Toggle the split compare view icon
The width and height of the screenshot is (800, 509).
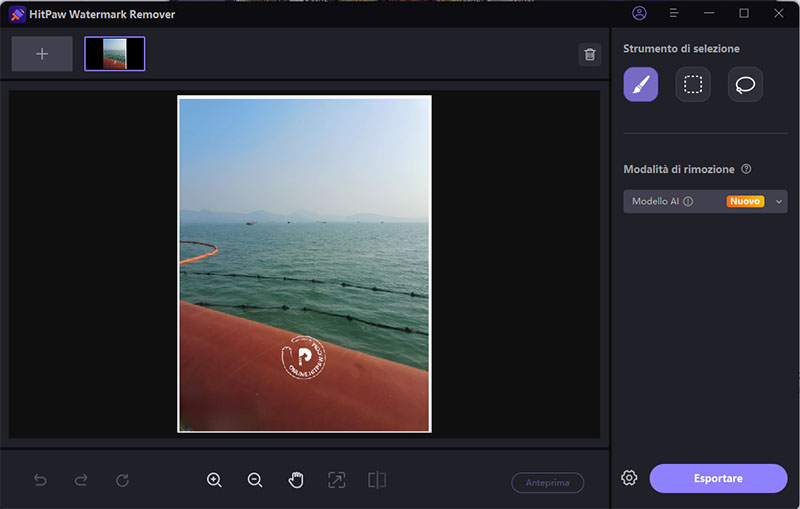point(377,480)
